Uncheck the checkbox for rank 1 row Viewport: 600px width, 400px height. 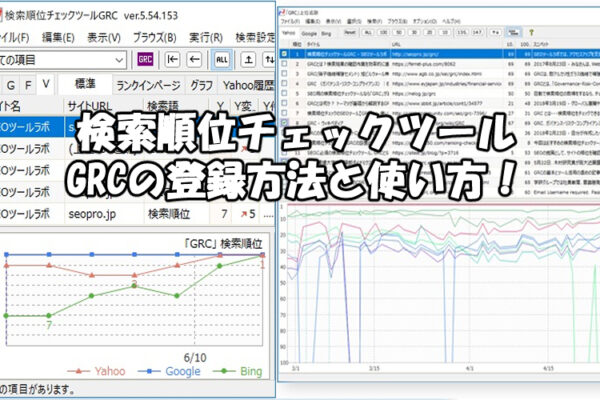284,54
